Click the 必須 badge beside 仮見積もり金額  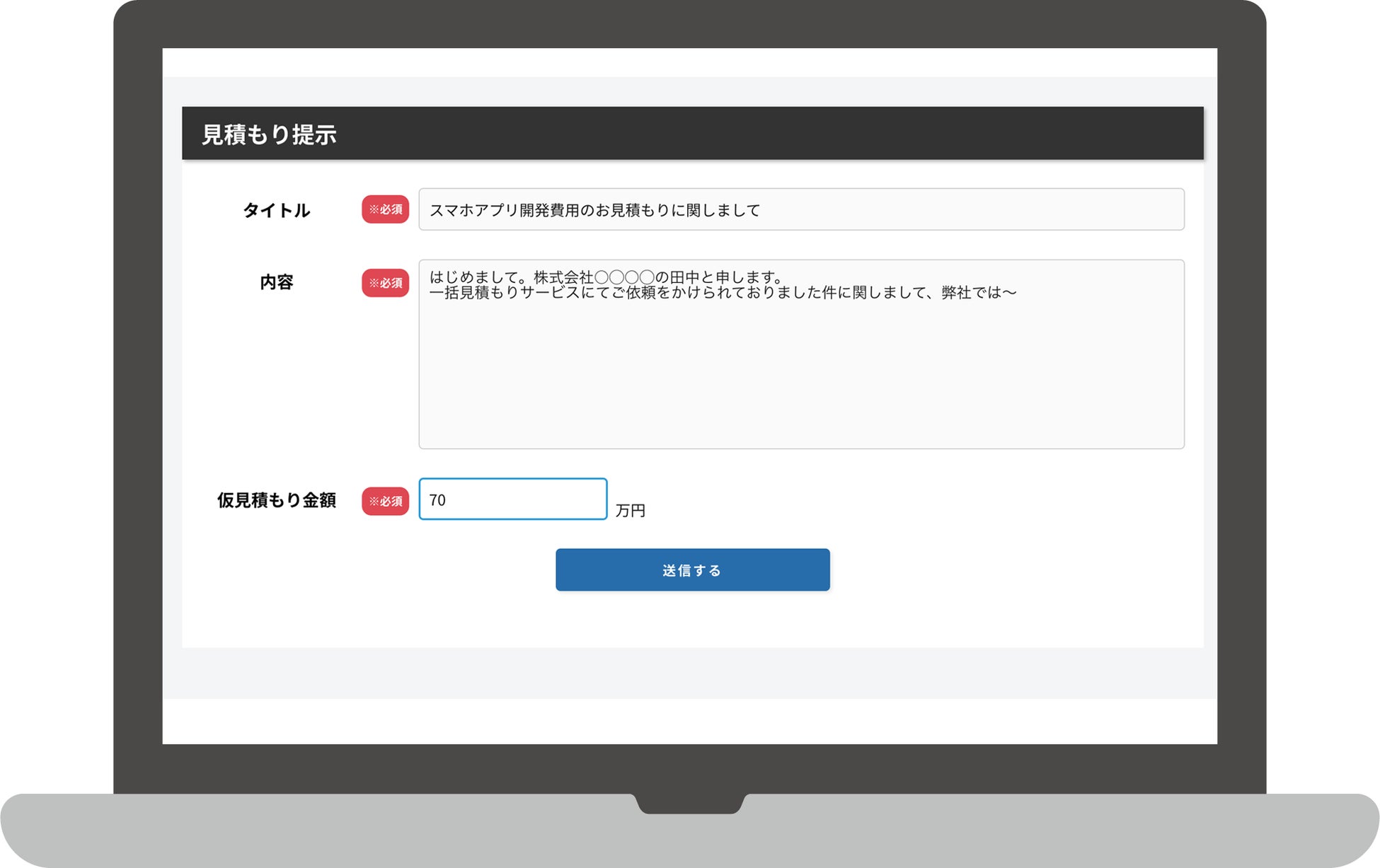click(385, 501)
